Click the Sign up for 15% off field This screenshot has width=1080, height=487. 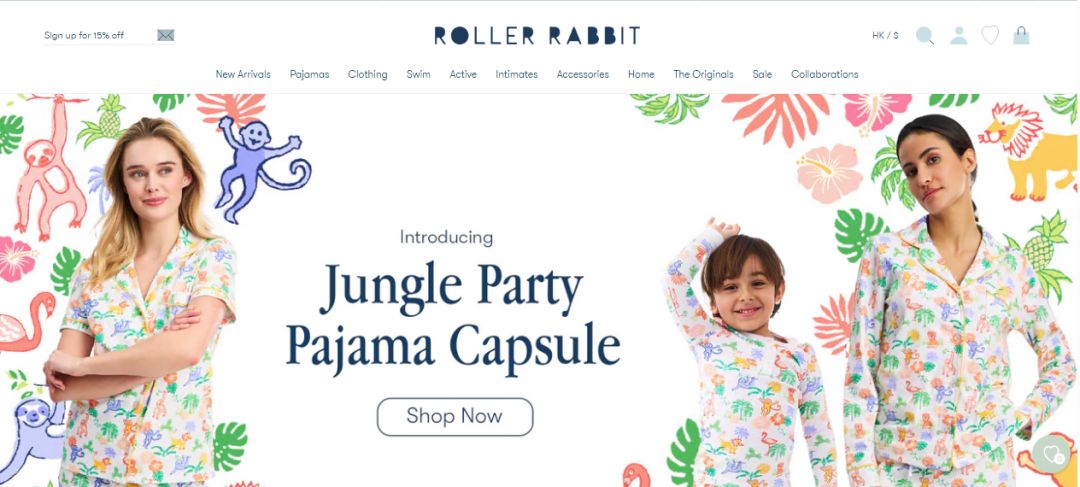pos(100,36)
